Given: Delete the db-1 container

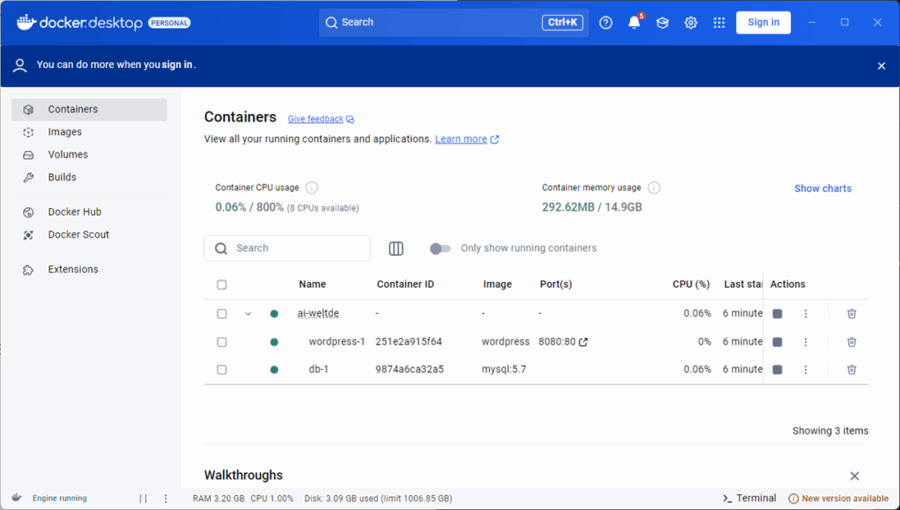Looking at the screenshot, I should click(x=852, y=369).
